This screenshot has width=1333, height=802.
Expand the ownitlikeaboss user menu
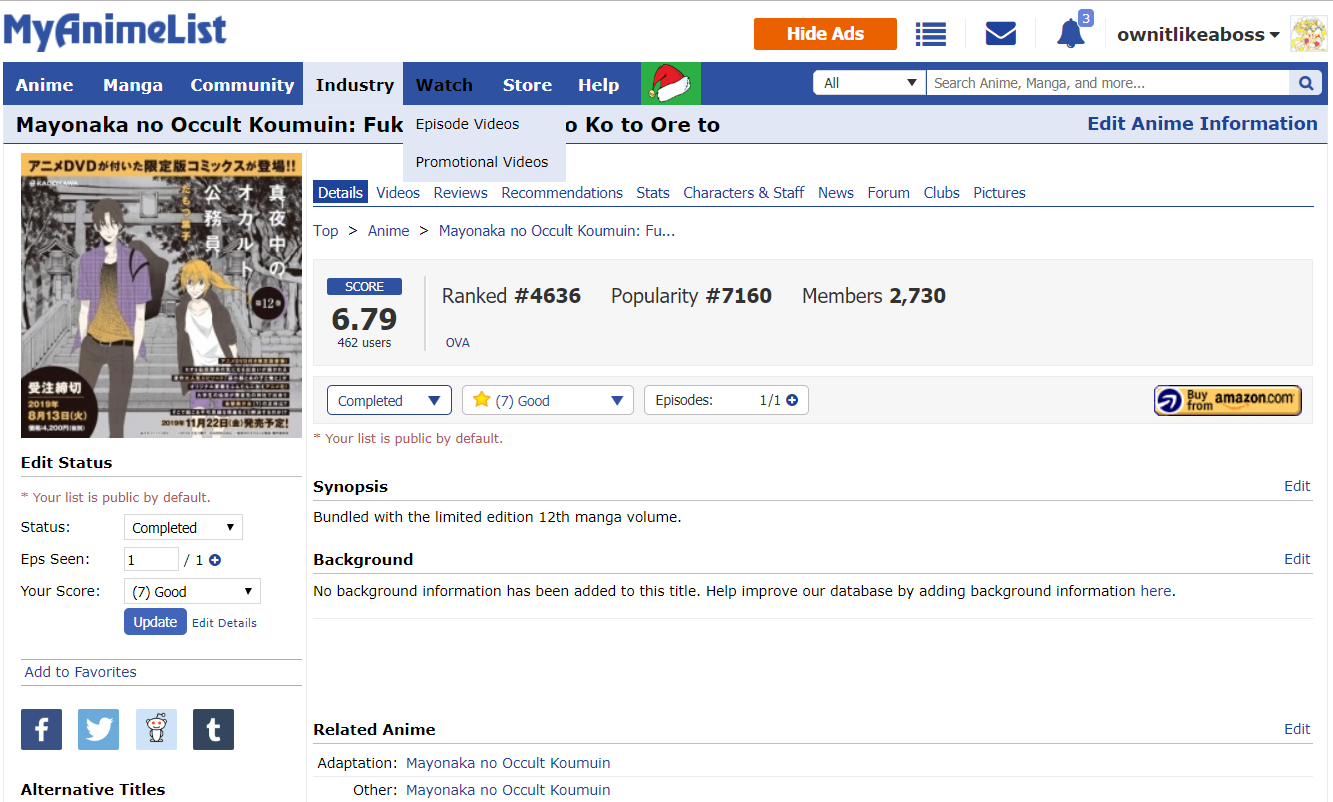point(1197,35)
